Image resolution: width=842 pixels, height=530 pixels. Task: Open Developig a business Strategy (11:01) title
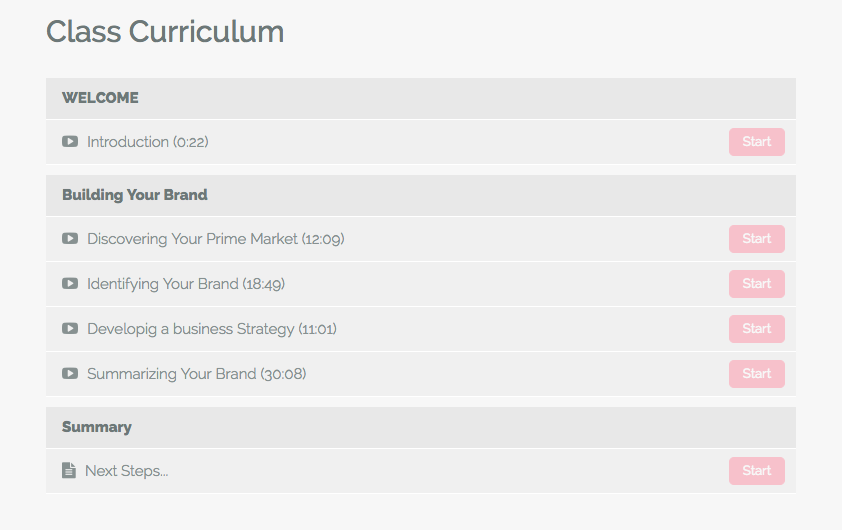click(212, 329)
